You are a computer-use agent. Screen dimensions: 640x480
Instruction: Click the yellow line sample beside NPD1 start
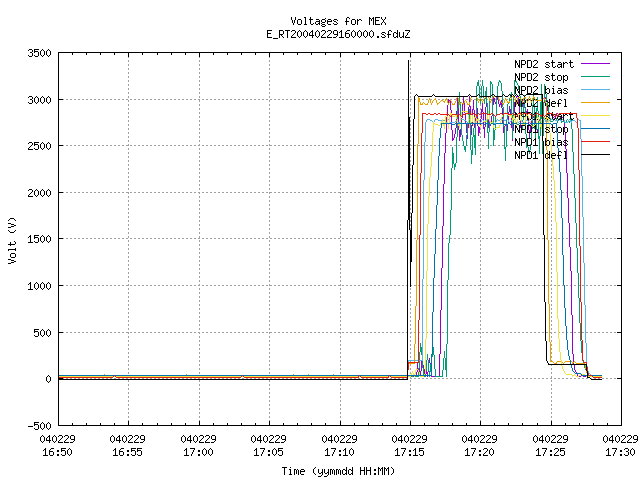[x=596, y=116]
